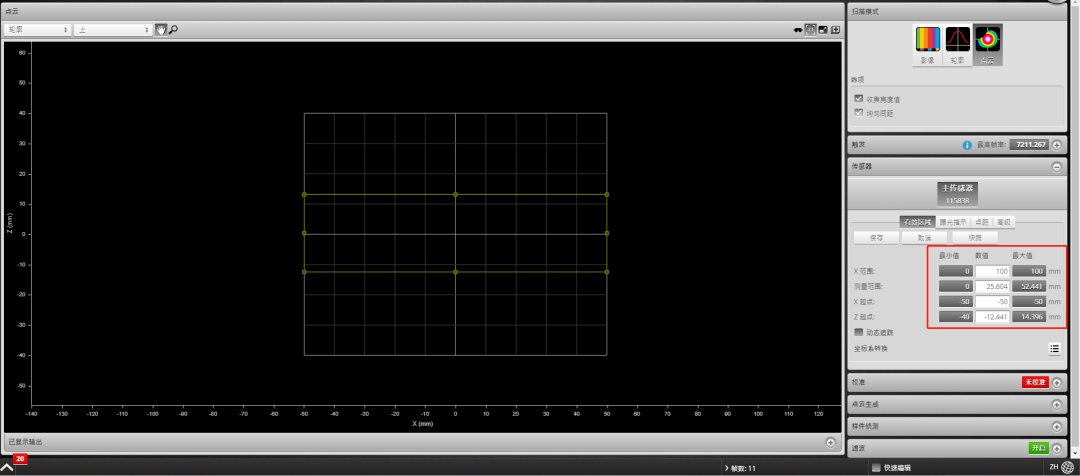Screen dimensions: 1080x476
Task: Click the red 未校准 status label
Action: 1035,382
